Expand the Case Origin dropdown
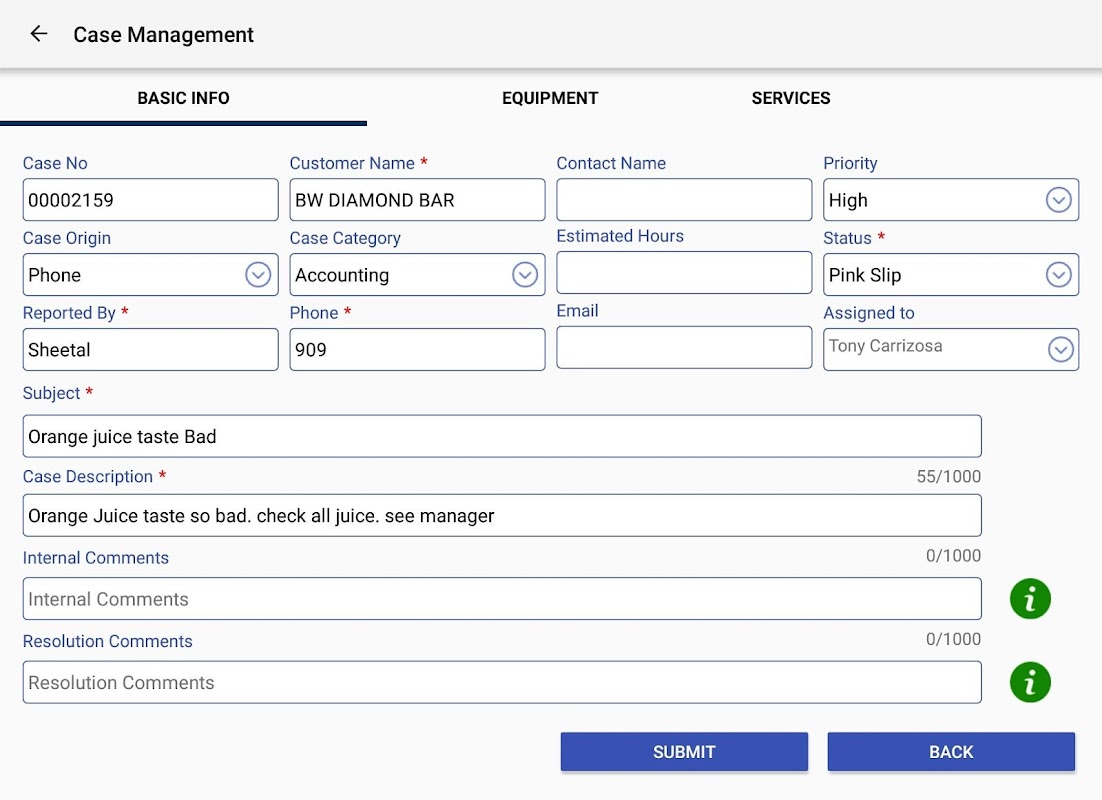 tap(258, 275)
